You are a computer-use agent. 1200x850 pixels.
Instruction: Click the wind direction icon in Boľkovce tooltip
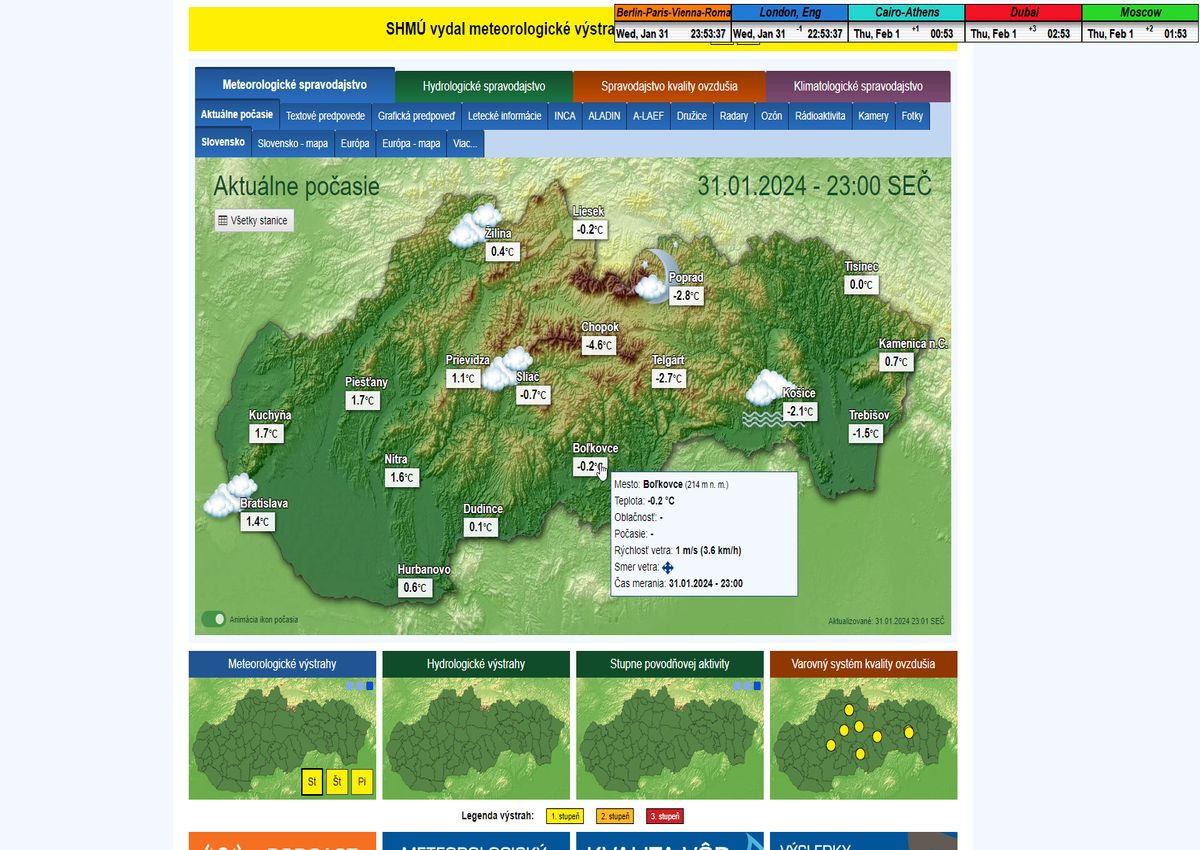pos(668,567)
